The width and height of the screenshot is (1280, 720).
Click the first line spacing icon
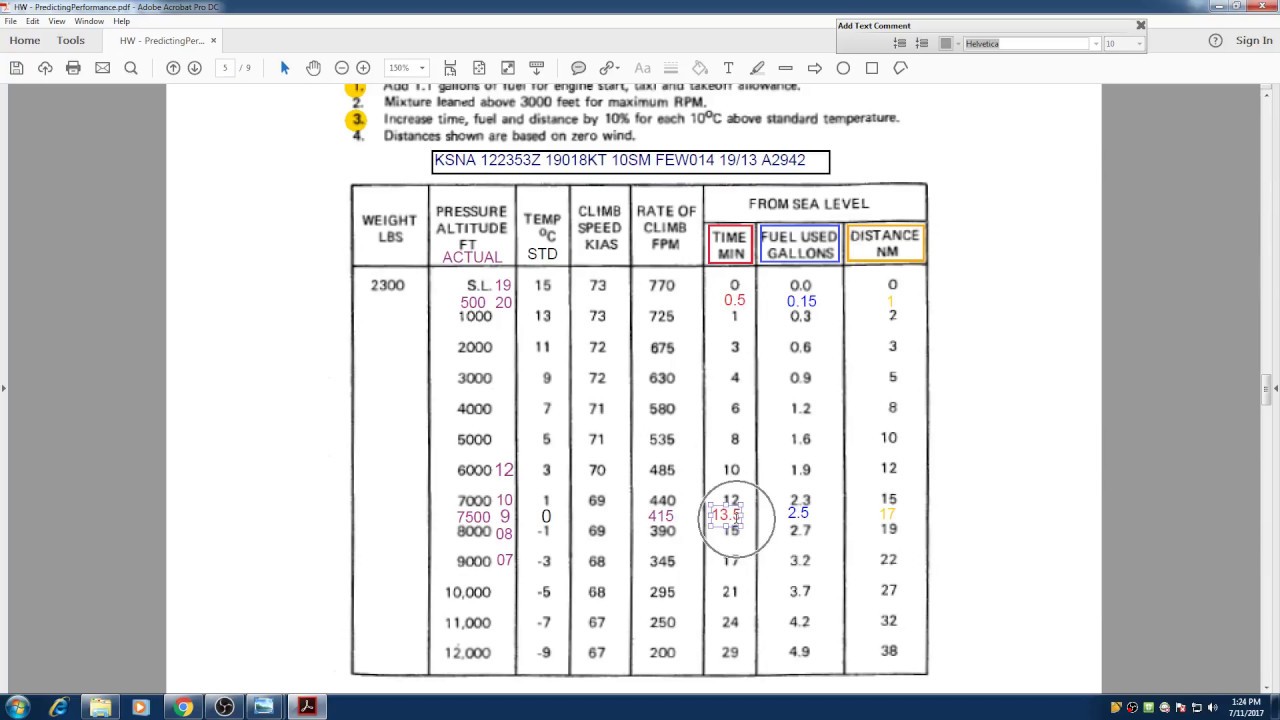click(900, 44)
